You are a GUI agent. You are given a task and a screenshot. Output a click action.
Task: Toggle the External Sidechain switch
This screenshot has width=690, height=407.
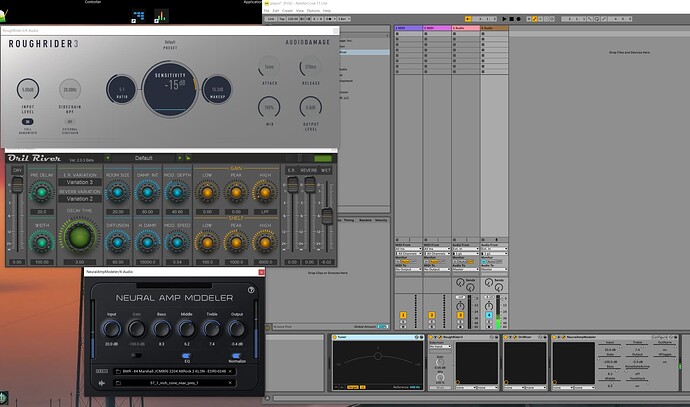point(70,121)
